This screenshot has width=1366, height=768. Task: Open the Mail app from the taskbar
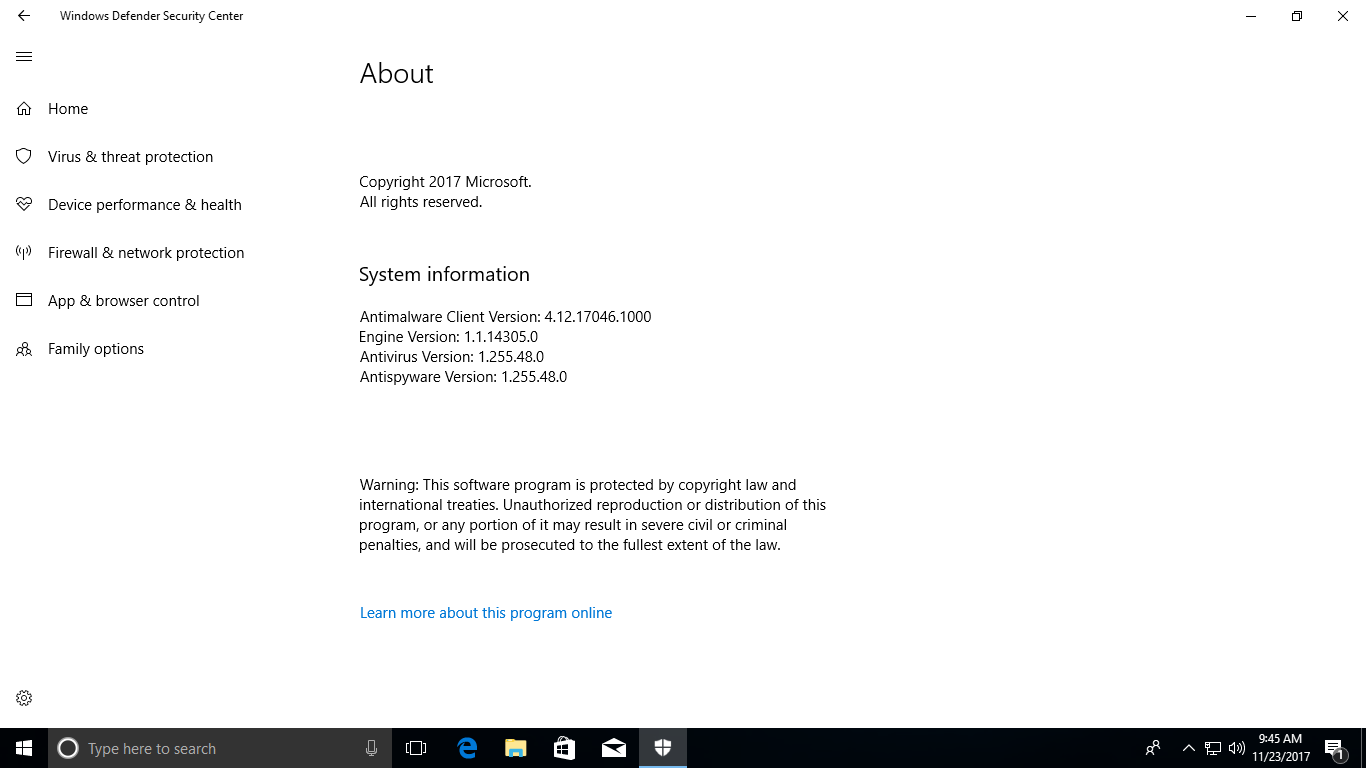point(614,748)
